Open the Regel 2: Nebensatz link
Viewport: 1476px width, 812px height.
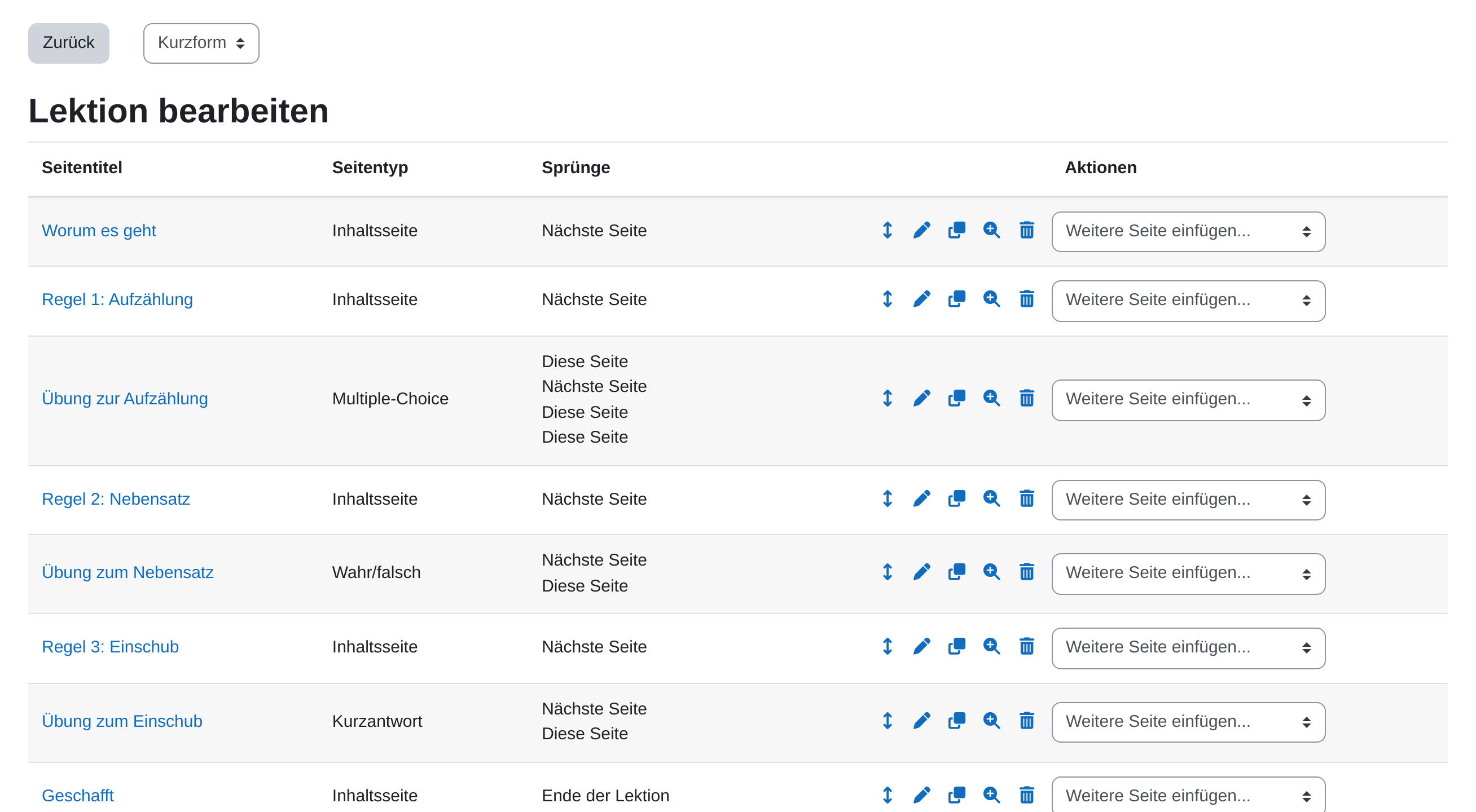click(116, 500)
